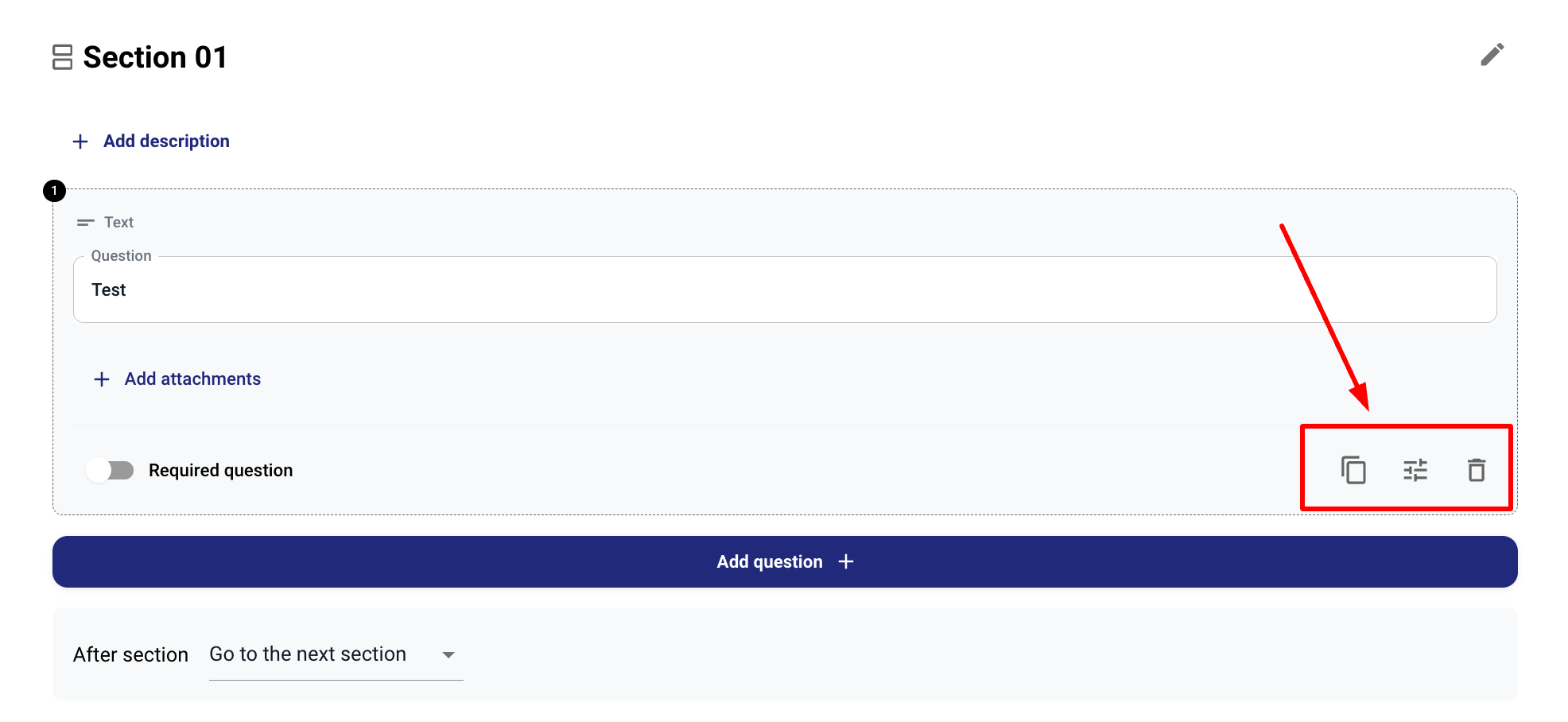The height and width of the screenshot is (722, 1568).
Task: Click the plus icon beside Add description
Action: point(80,142)
